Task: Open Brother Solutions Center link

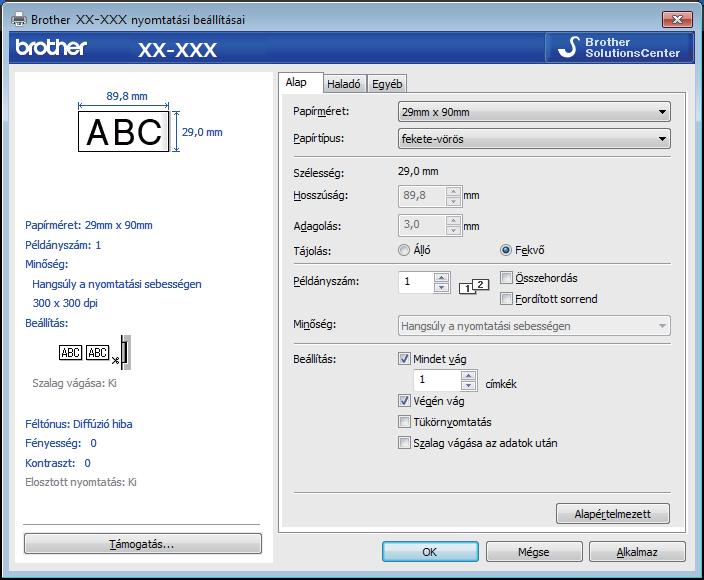Action: [620, 47]
